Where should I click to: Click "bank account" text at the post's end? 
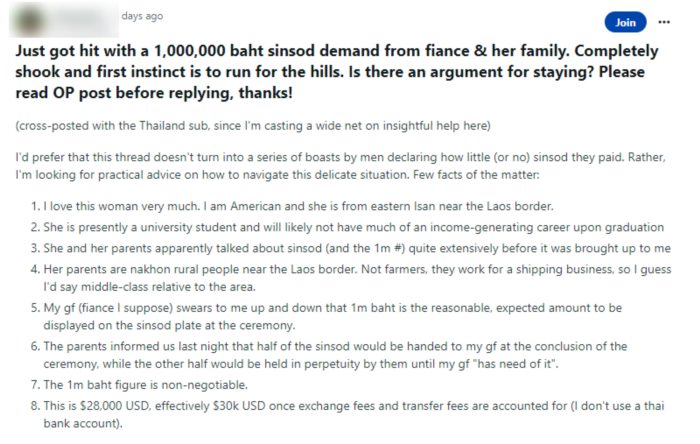tap(100, 425)
